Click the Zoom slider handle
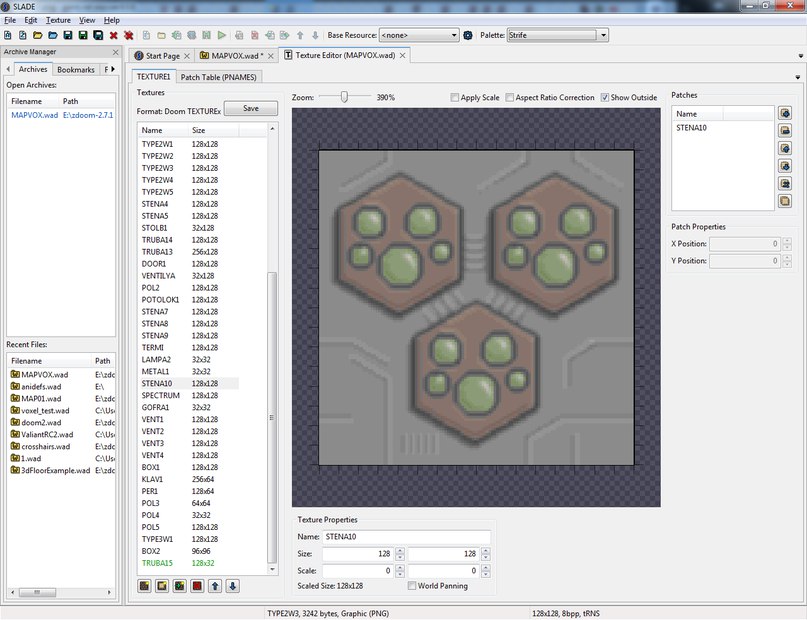807x620 pixels. 344,97
